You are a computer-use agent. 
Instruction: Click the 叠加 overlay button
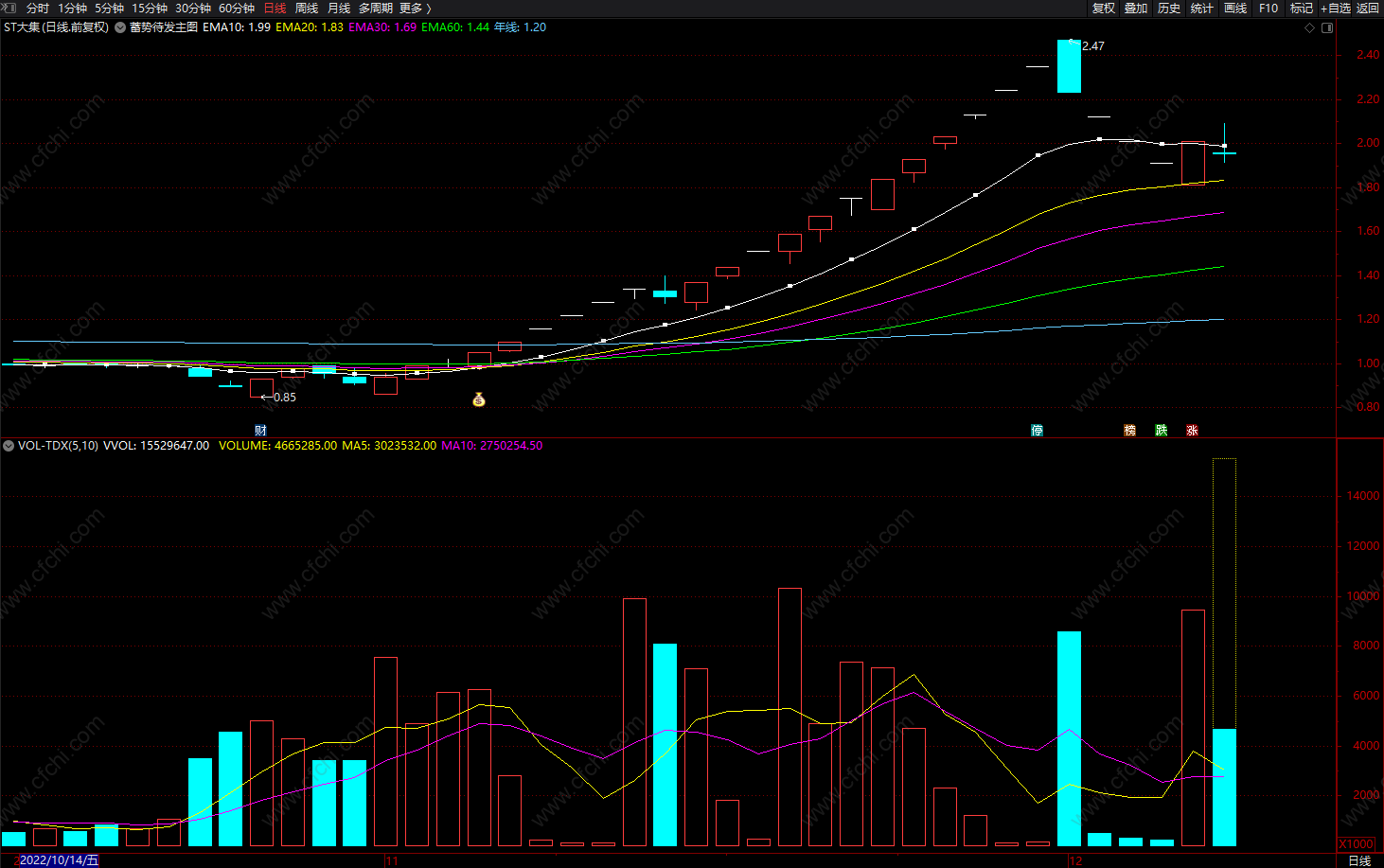(x=1136, y=9)
